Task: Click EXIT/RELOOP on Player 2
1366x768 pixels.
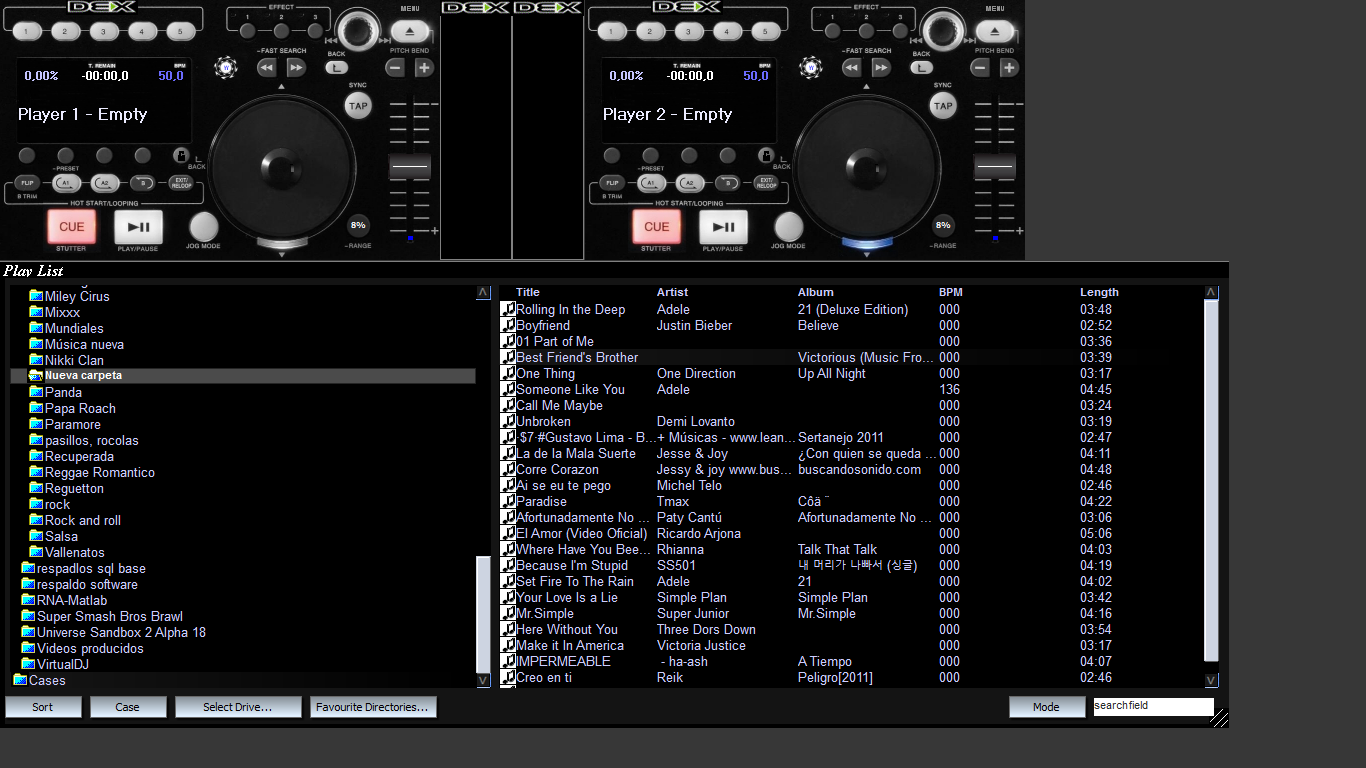Action: pyautogui.click(x=766, y=183)
